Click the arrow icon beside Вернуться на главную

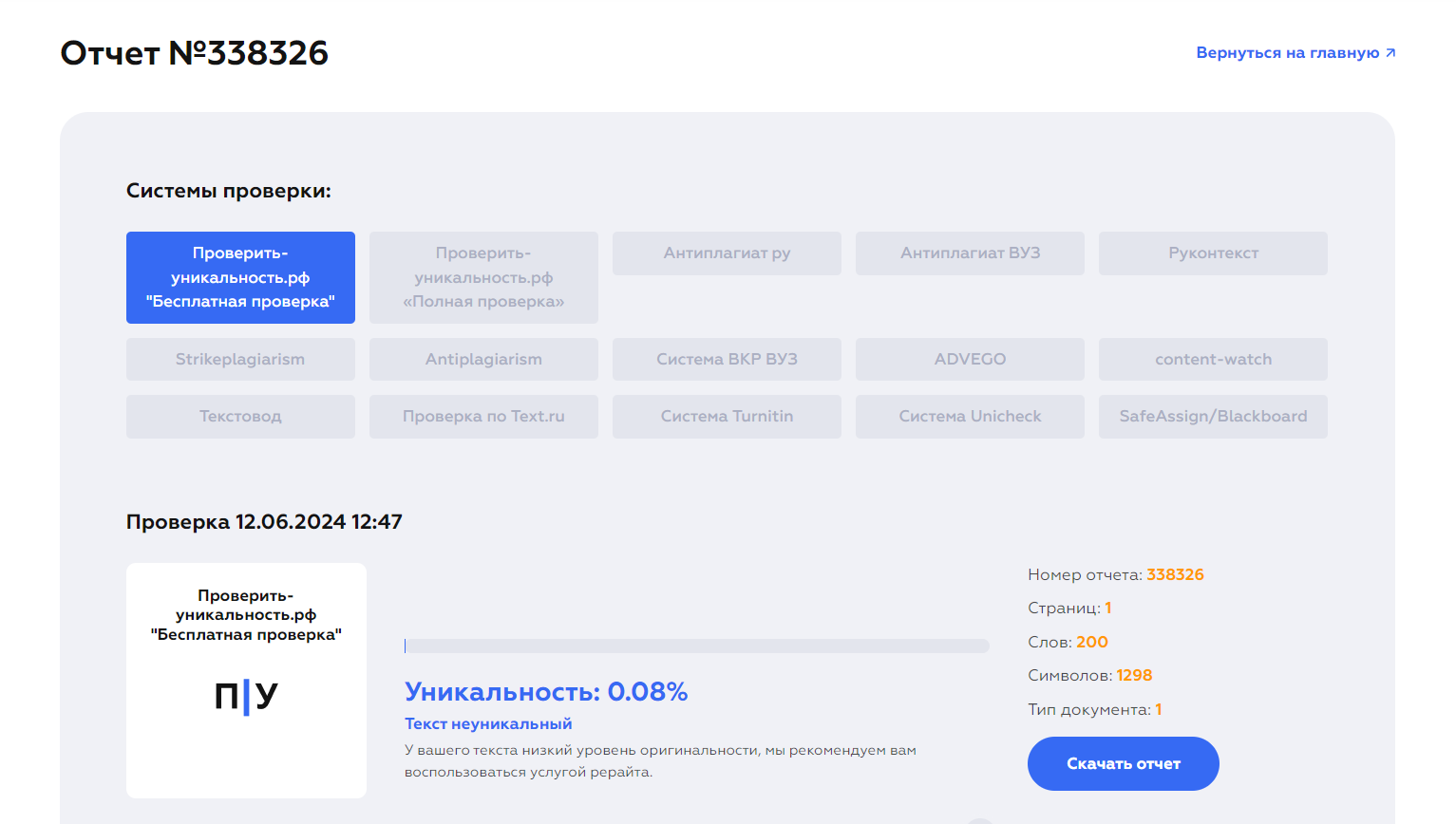pos(1390,53)
